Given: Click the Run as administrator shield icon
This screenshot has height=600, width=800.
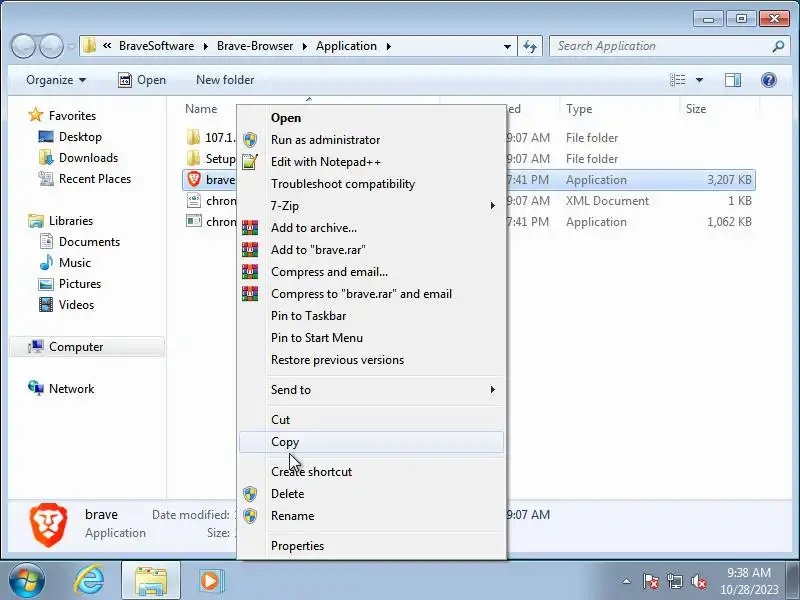Looking at the screenshot, I should pyautogui.click(x=250, y=140).
